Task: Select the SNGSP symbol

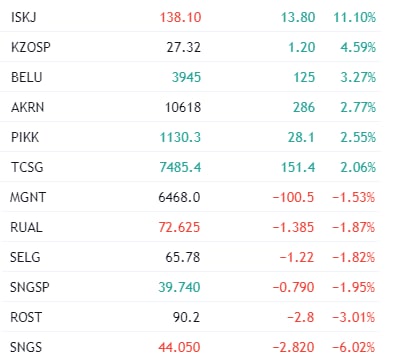Action: (30, 287)
